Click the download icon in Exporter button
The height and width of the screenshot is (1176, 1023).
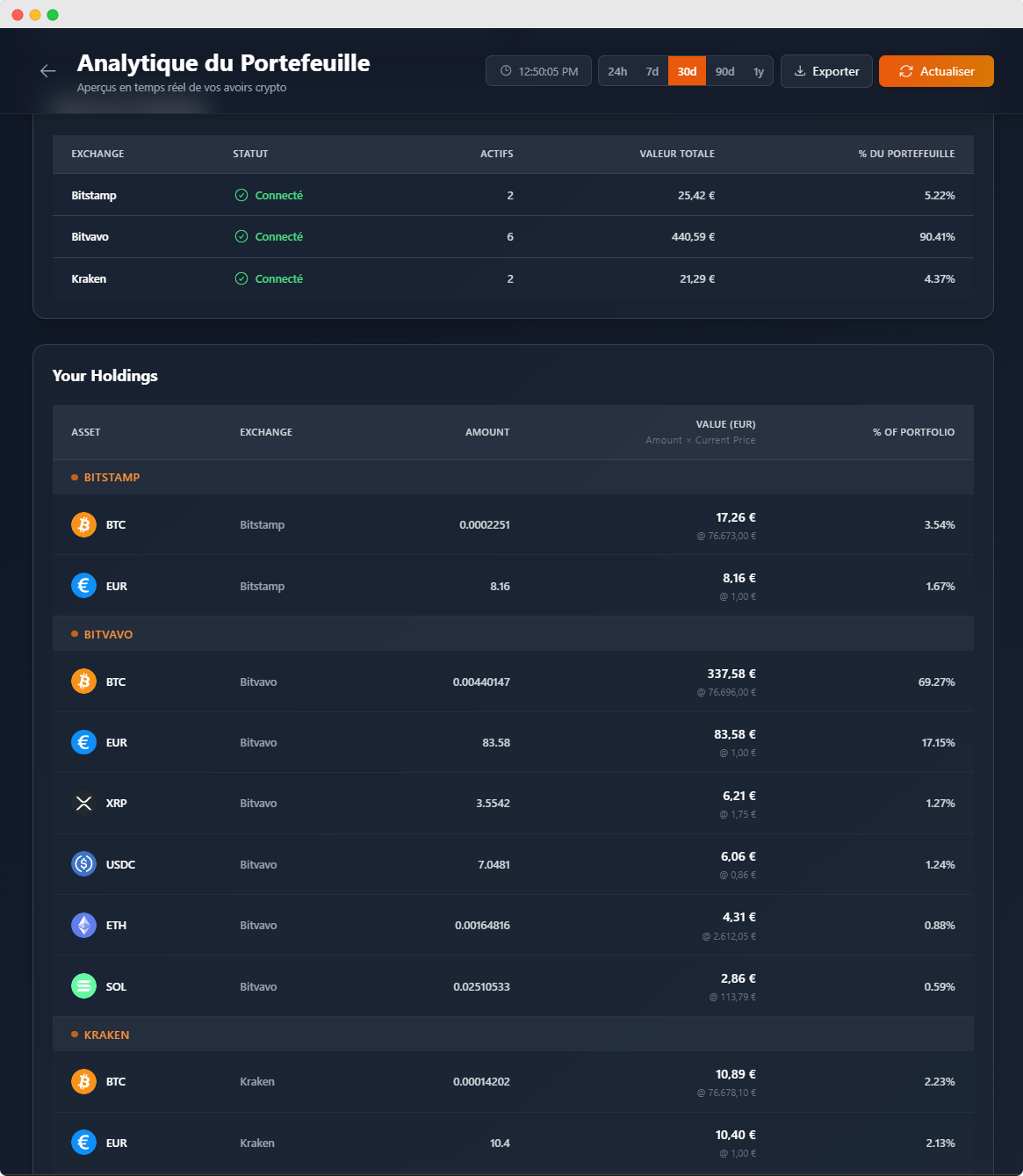(800, 71)
